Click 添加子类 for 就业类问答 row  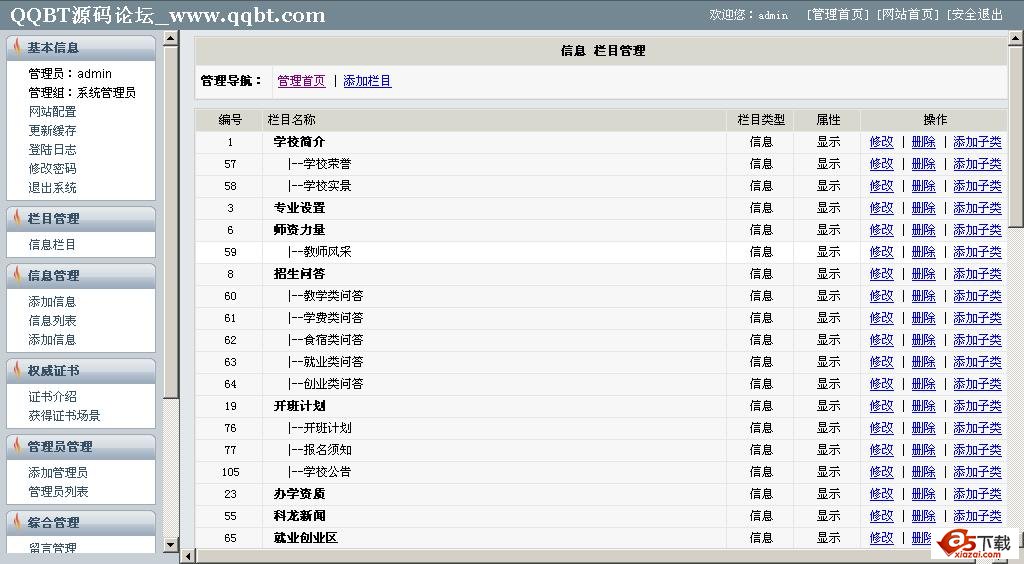(977, 362)
